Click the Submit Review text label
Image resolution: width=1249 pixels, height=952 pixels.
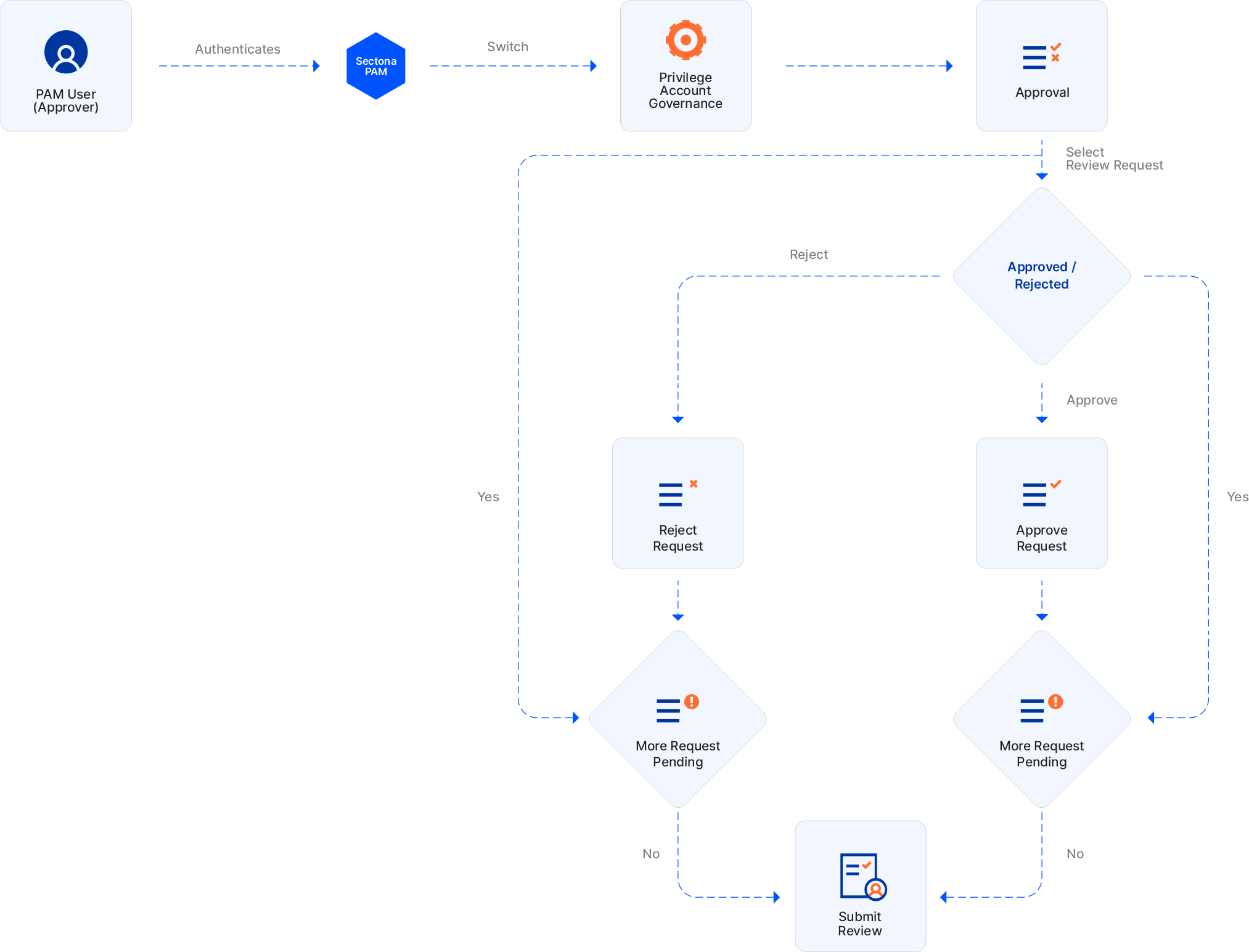click(x=859, y=923)
